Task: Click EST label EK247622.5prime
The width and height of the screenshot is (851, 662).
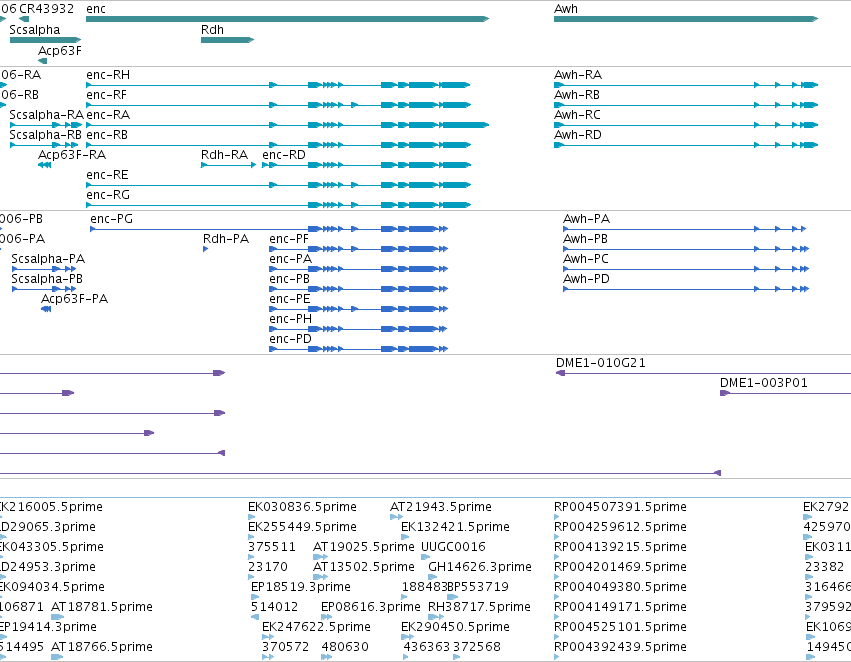Action: click(x=316, y=627)
